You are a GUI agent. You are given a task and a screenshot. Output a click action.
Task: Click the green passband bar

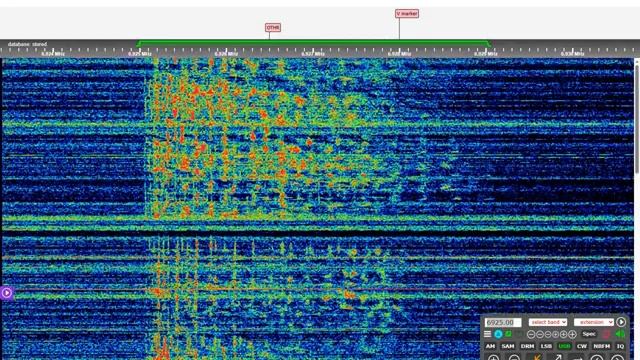[313, 42]
